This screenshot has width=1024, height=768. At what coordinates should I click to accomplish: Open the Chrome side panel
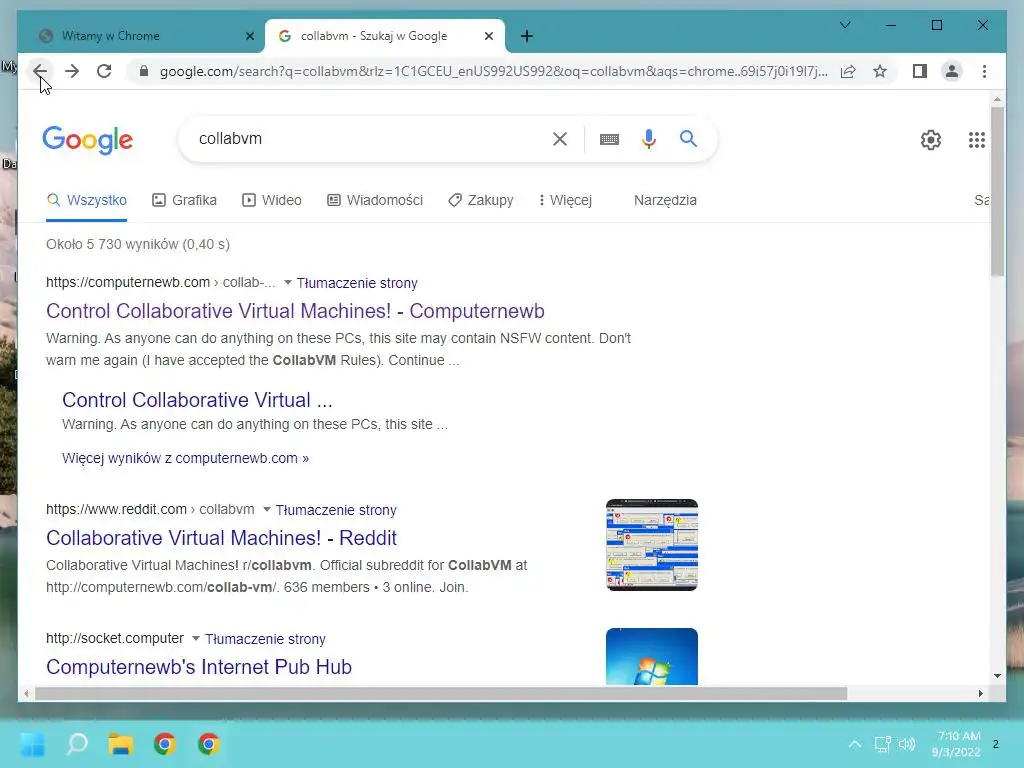click(920, 71)
